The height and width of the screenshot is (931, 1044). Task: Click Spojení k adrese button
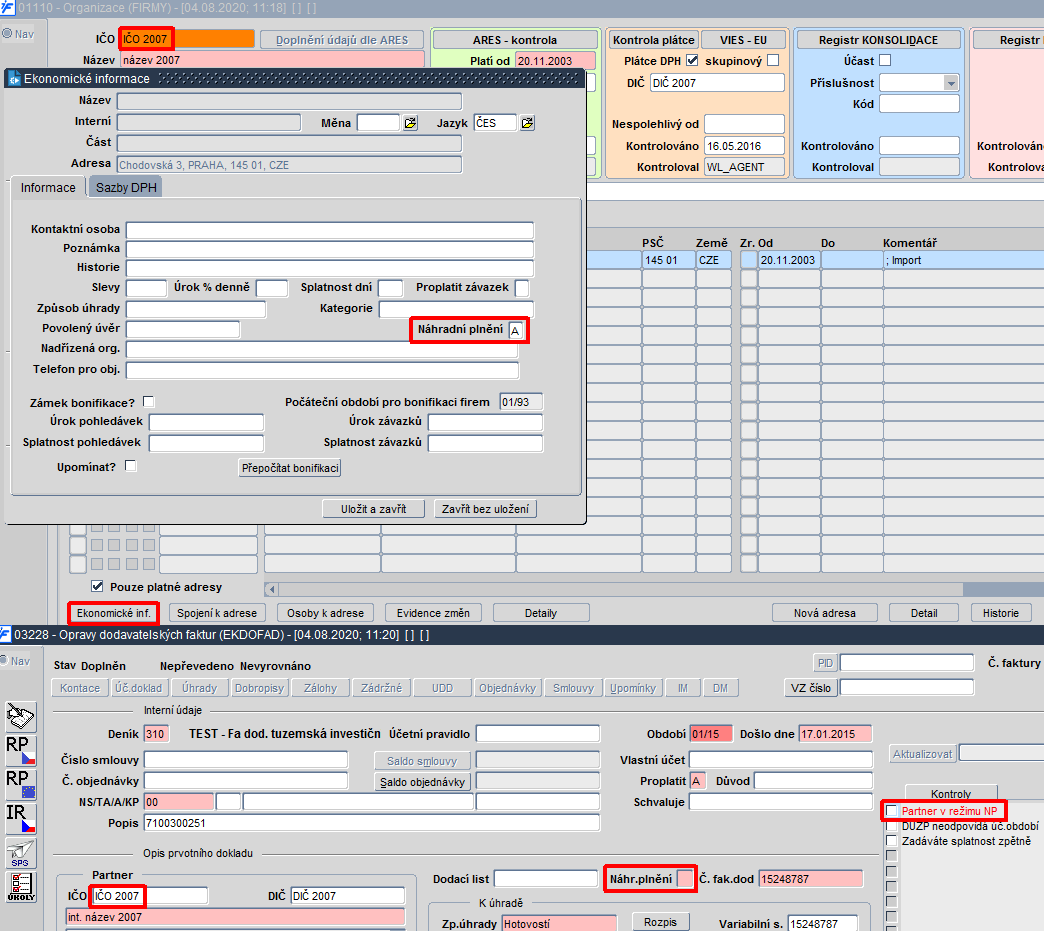click(x=217, y=613)
